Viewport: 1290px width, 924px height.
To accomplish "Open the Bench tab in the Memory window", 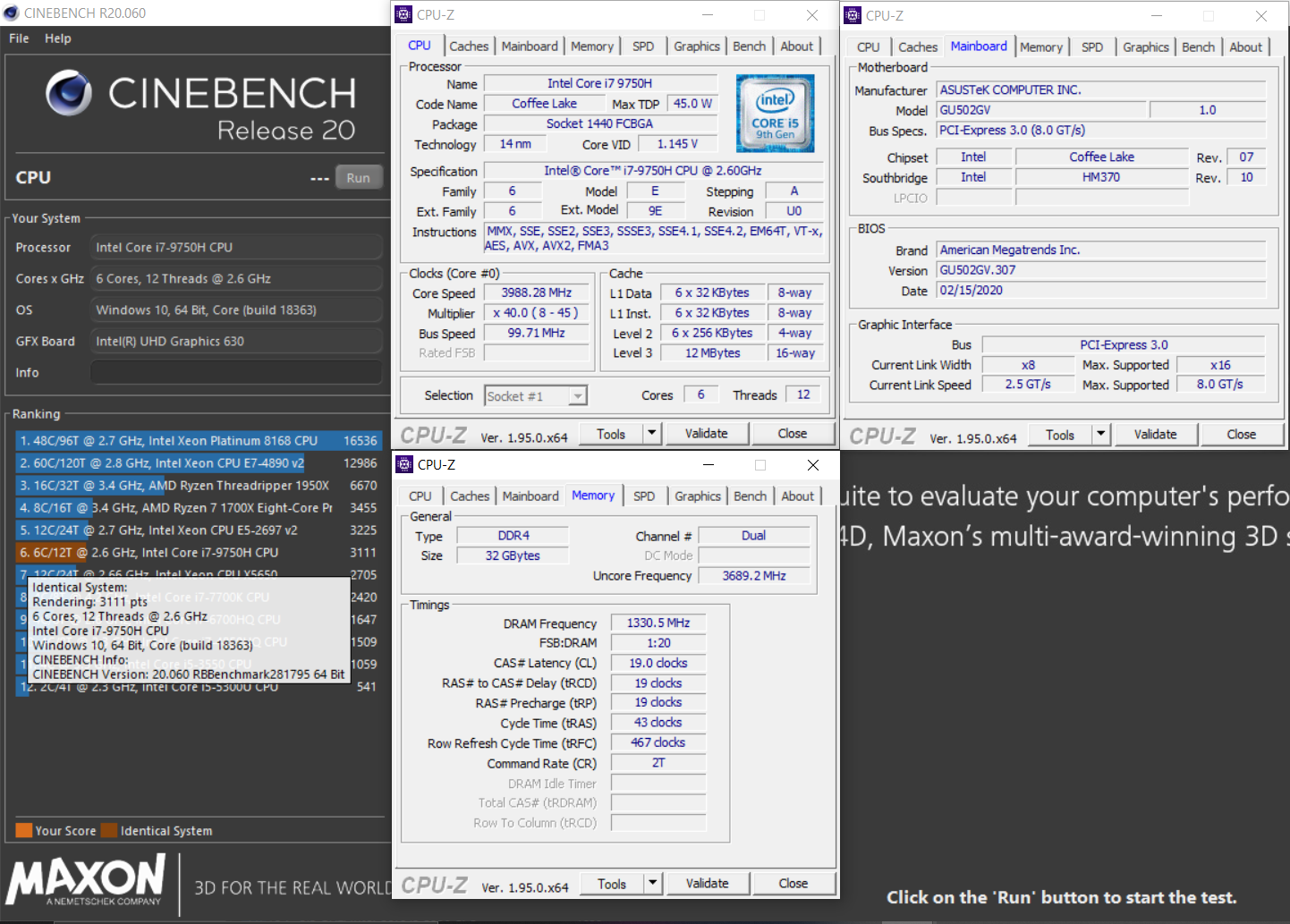I will 751,496.
